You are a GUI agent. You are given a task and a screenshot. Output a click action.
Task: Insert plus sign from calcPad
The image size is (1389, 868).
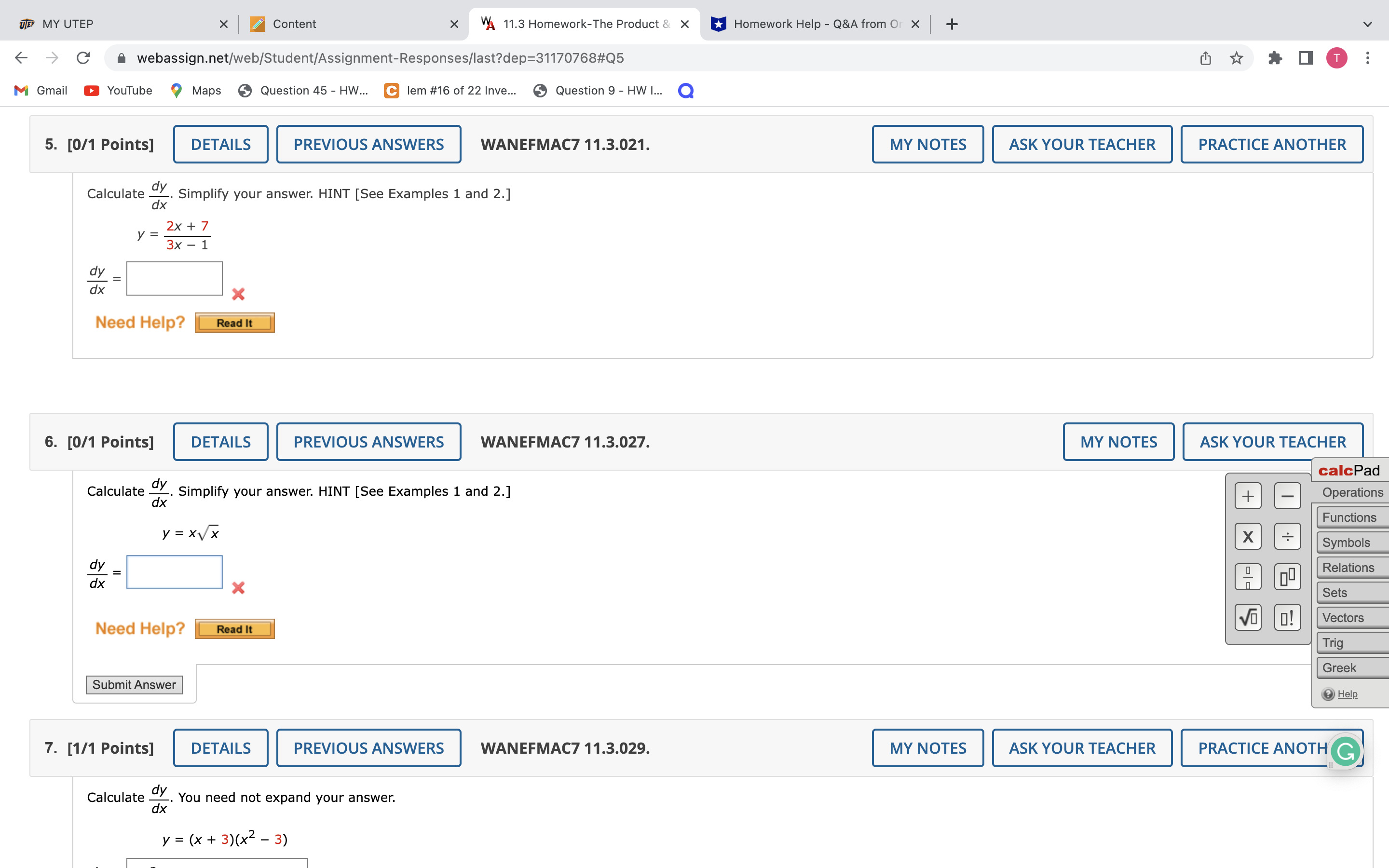pos(1247,496)
